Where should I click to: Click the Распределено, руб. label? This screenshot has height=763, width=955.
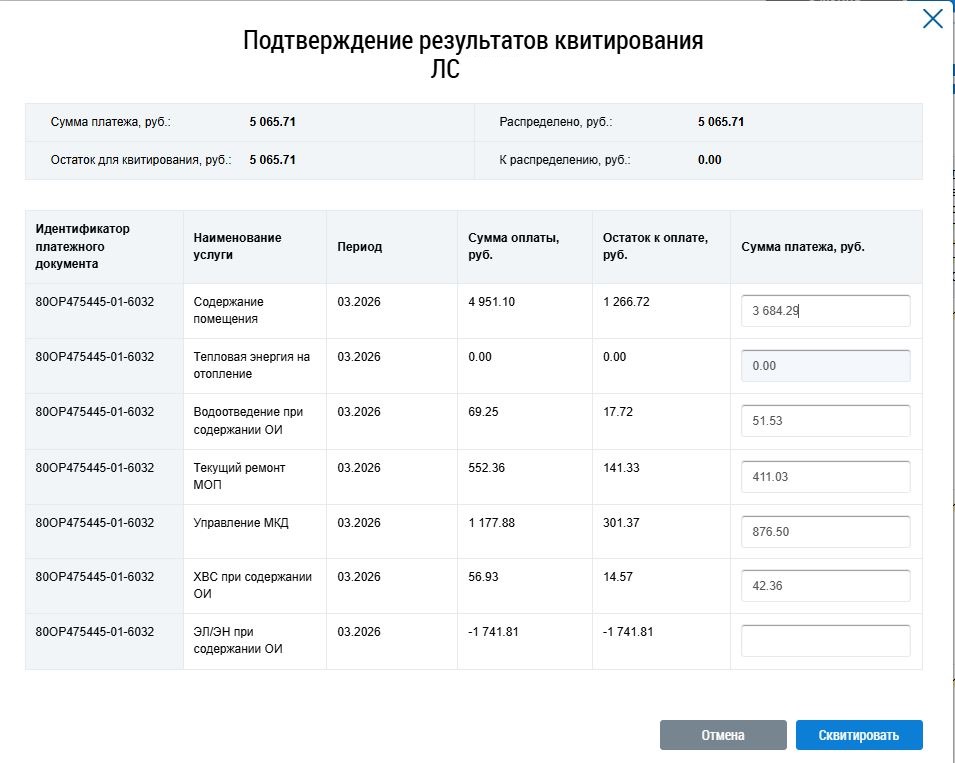coord(555,122)
